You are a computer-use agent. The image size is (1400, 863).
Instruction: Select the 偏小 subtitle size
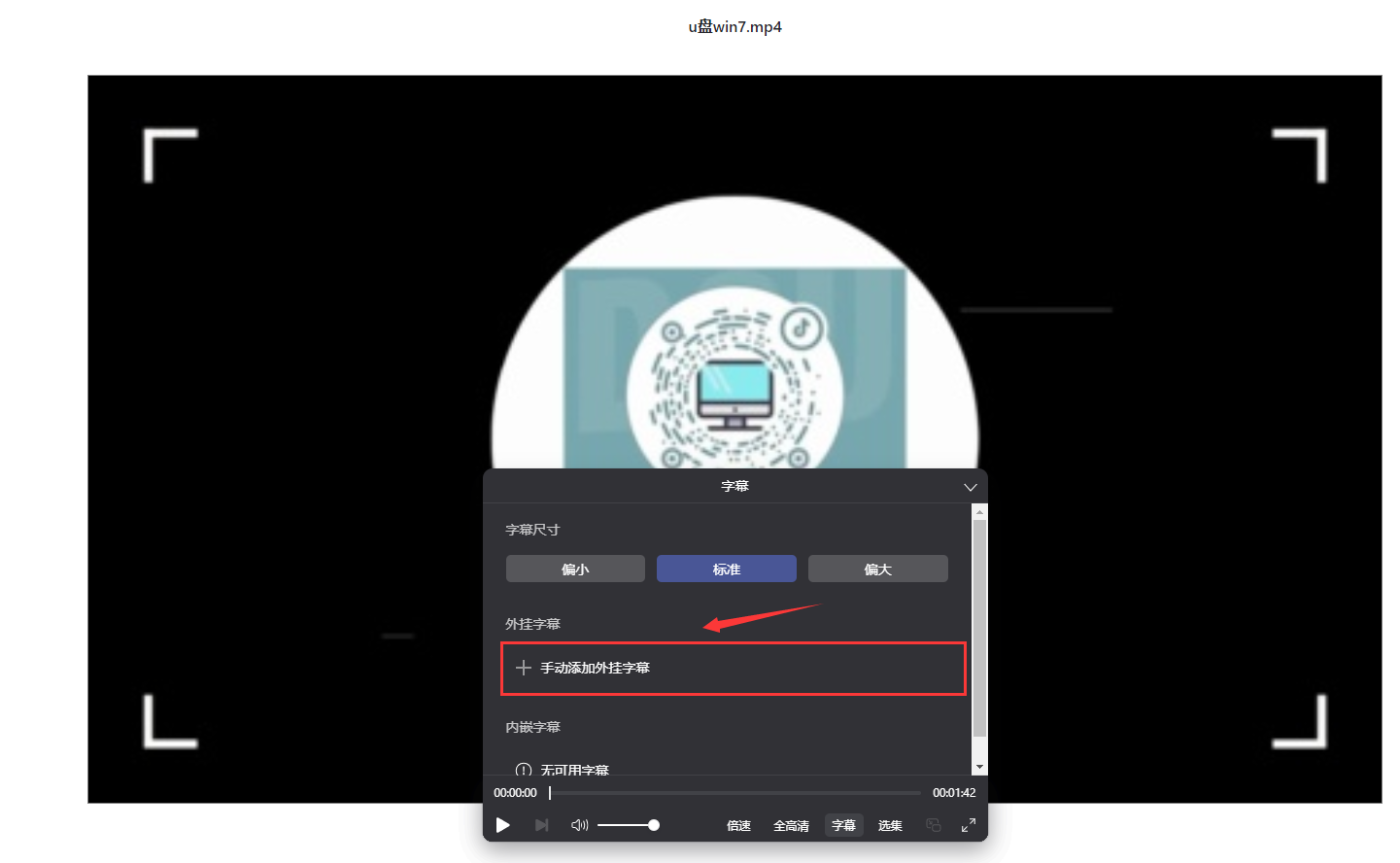tap(575, 569)
